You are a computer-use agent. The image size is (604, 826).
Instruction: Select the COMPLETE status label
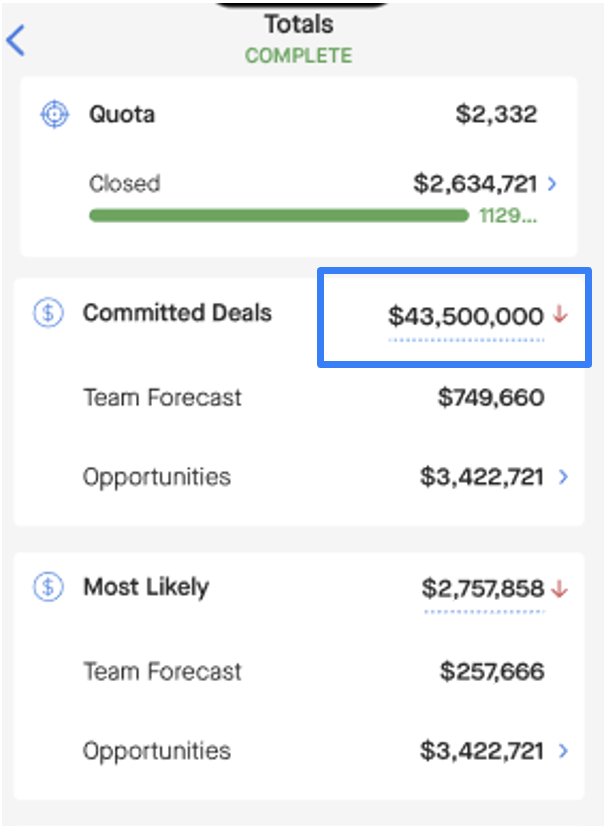(x=299, y=56)
